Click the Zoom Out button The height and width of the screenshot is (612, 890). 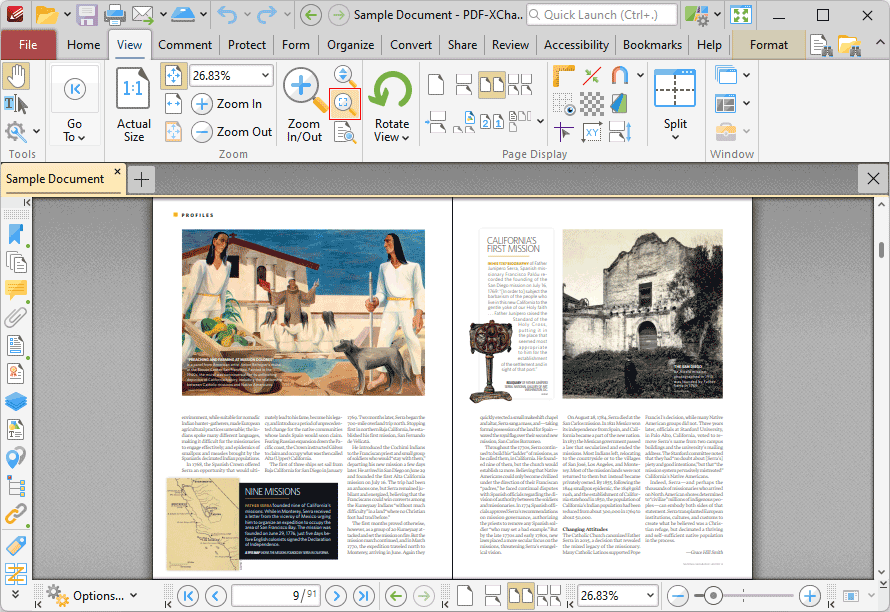(x=232, y=132)
